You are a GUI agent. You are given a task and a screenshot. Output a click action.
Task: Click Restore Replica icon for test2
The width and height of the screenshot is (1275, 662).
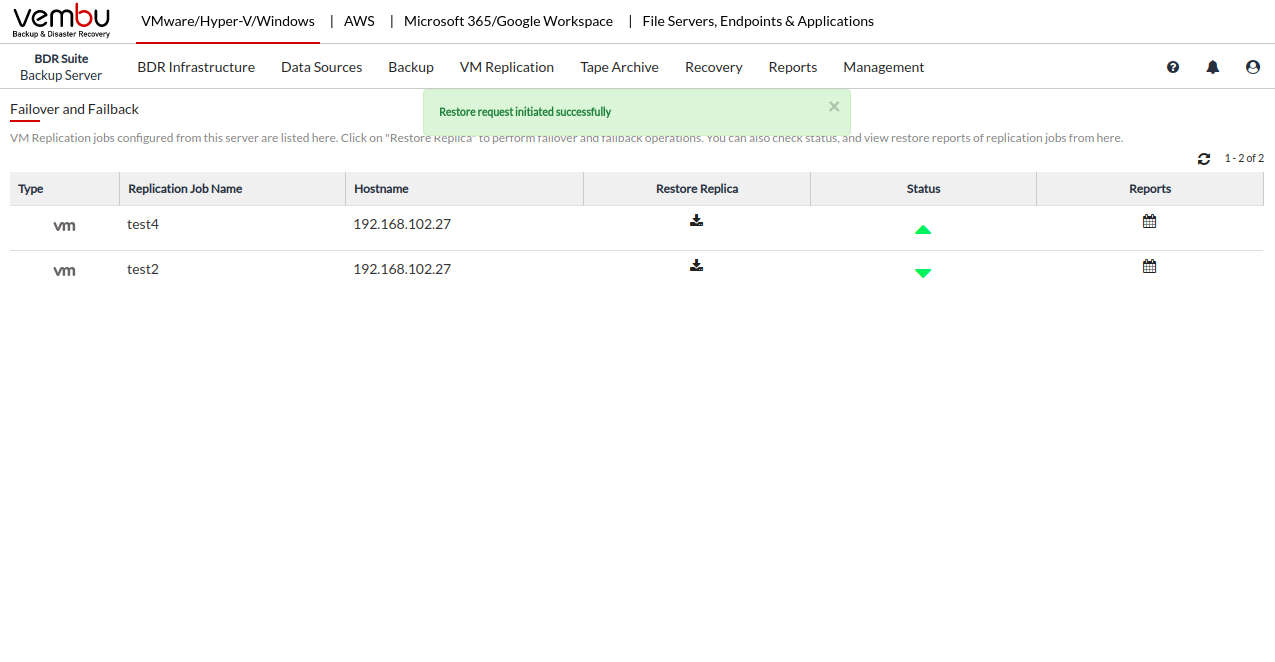[x=696, y=266]
